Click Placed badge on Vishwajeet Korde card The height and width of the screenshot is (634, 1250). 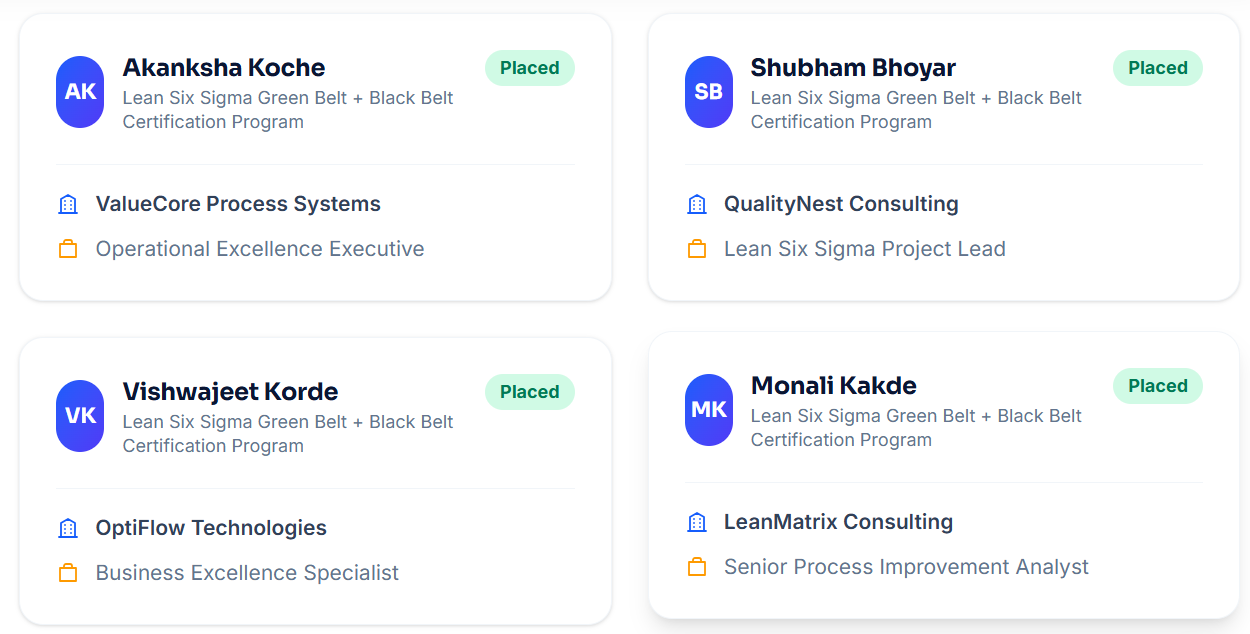point(530,392)
